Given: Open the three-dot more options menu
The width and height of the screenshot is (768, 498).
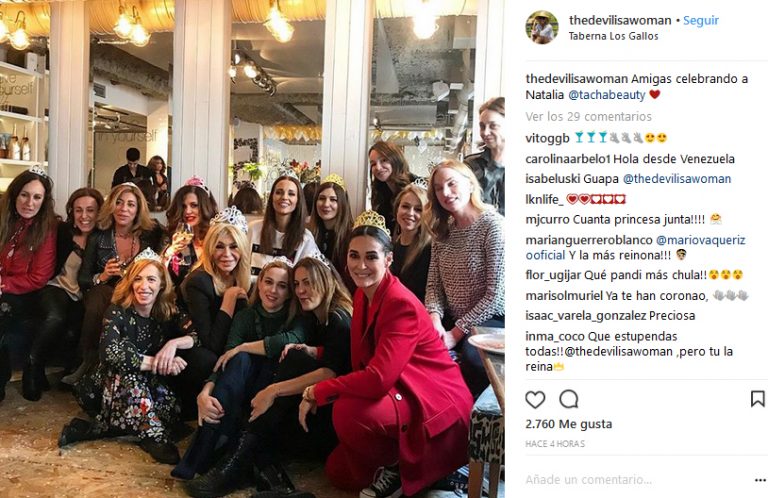Looking at the screenshot, I should point(760,480).
